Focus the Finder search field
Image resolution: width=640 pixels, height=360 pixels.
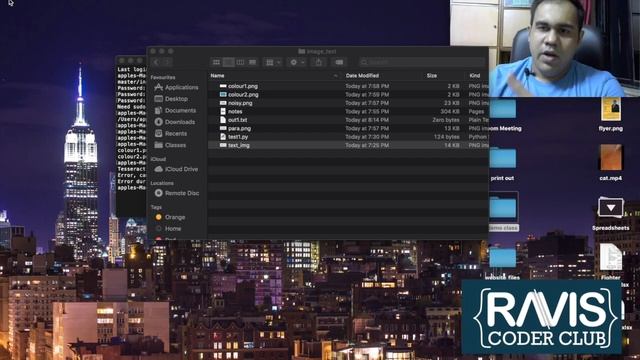point(422,62)
